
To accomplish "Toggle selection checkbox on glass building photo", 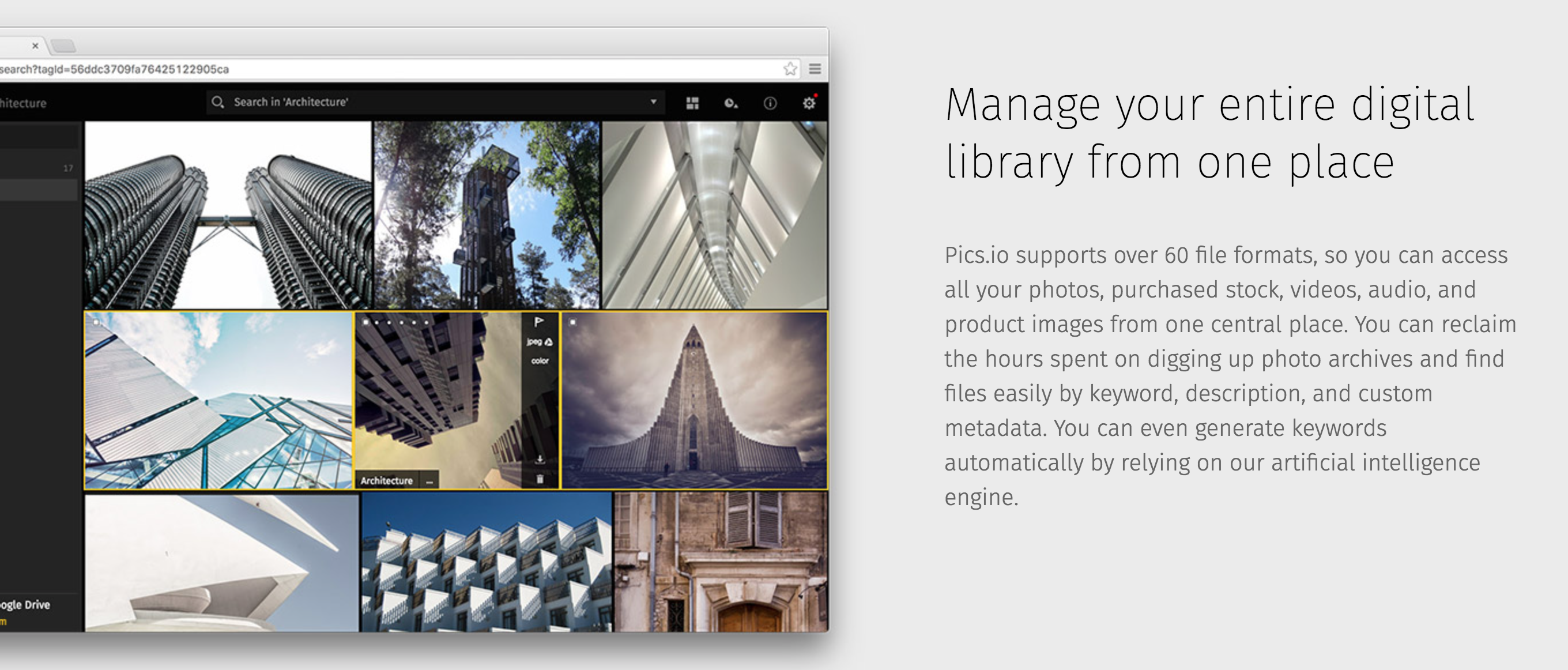I will coord(96,322).
